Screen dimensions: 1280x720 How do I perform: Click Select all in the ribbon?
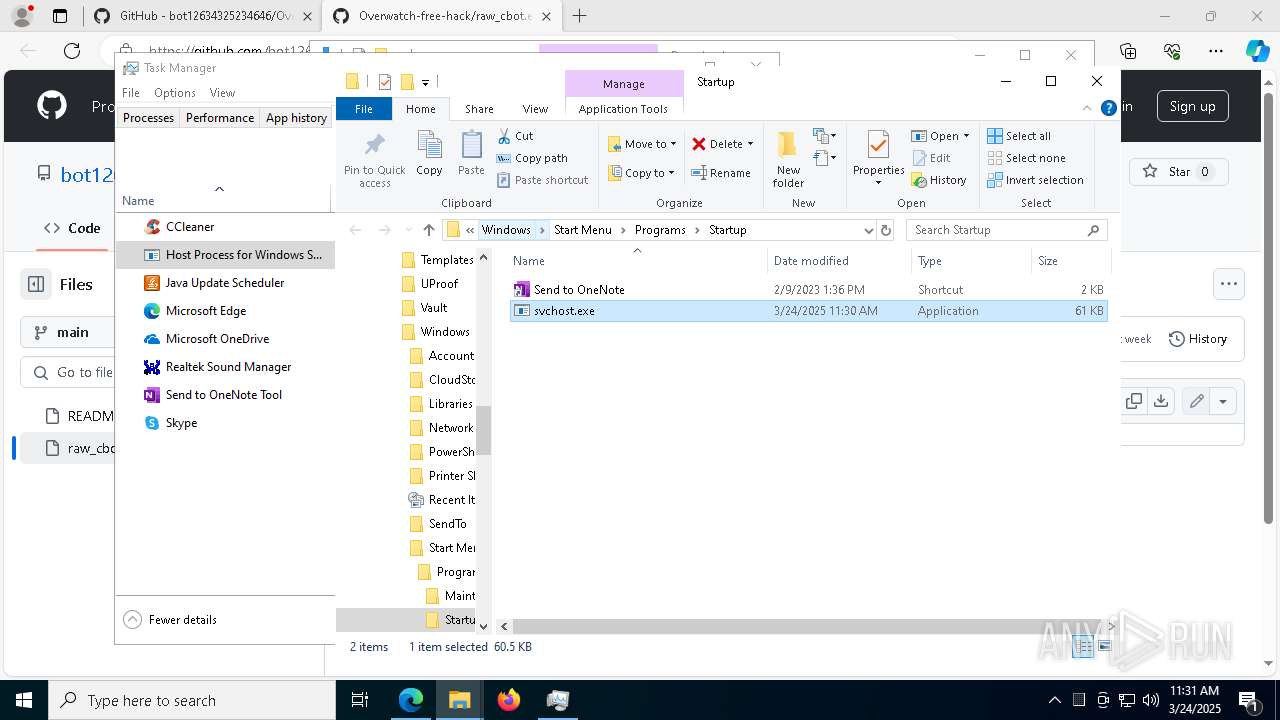pyautogui.click(x=1019, y=136)
